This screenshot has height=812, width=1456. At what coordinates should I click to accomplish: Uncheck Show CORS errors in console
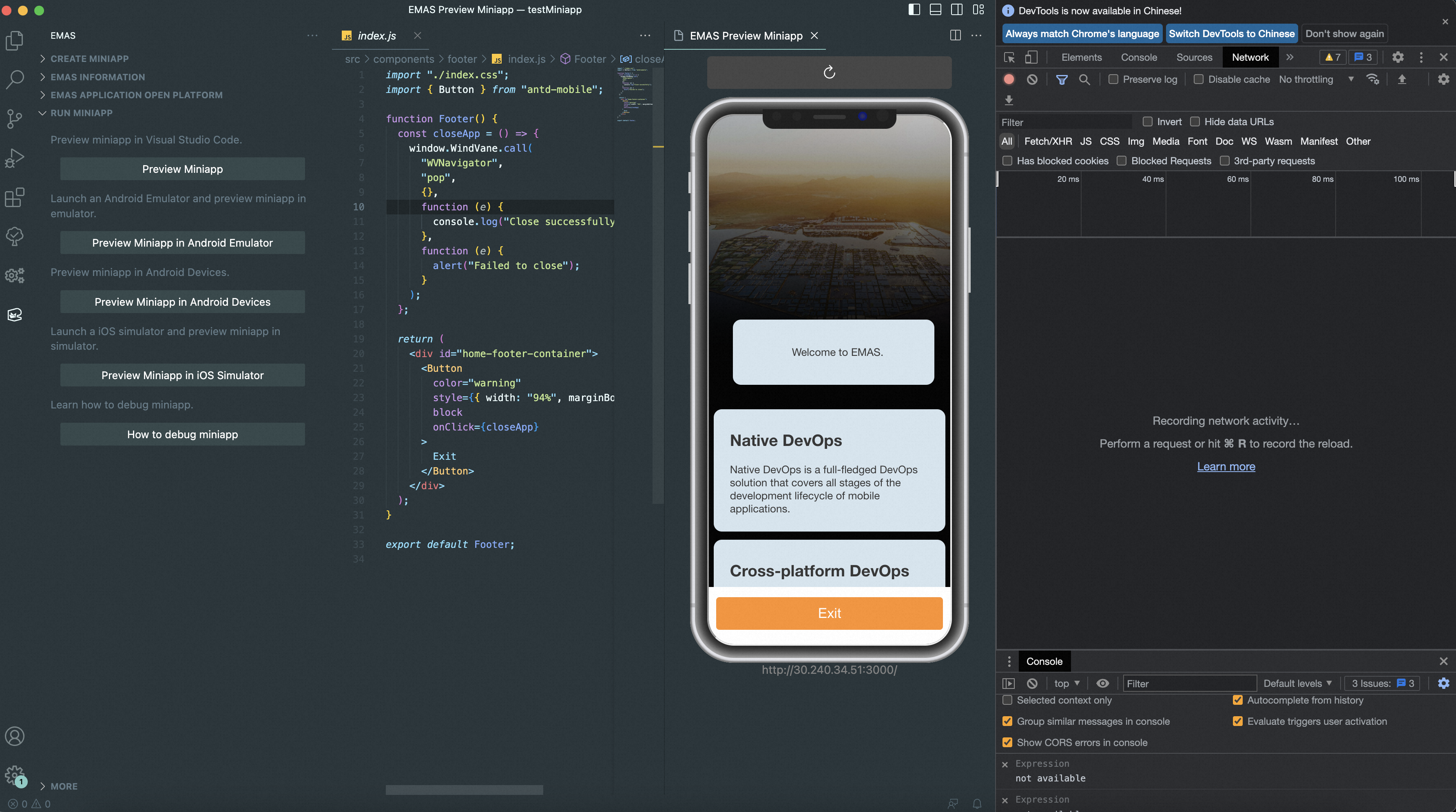(x=1007, y=742)
